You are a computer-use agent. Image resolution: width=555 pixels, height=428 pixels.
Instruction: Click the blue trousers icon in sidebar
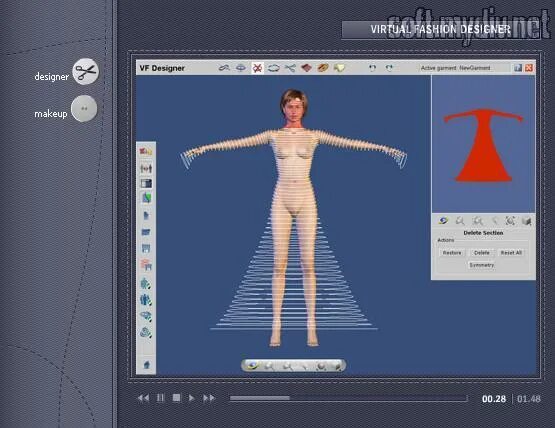point(146,248)
